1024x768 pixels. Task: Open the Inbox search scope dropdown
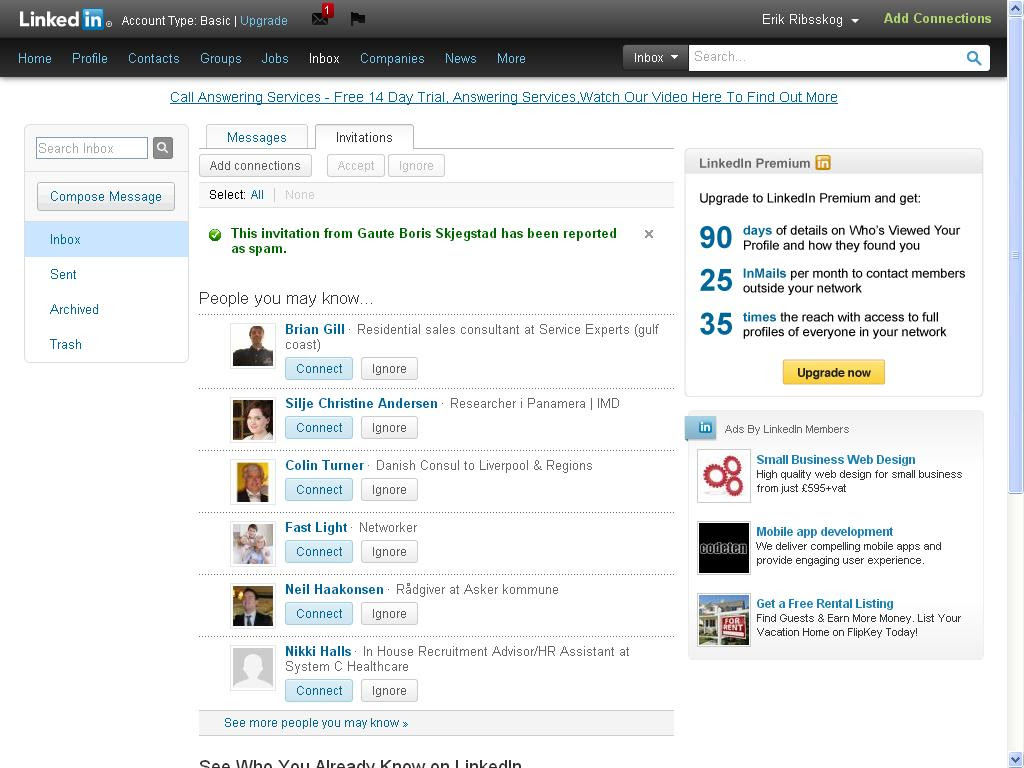(x=656, y=57)
